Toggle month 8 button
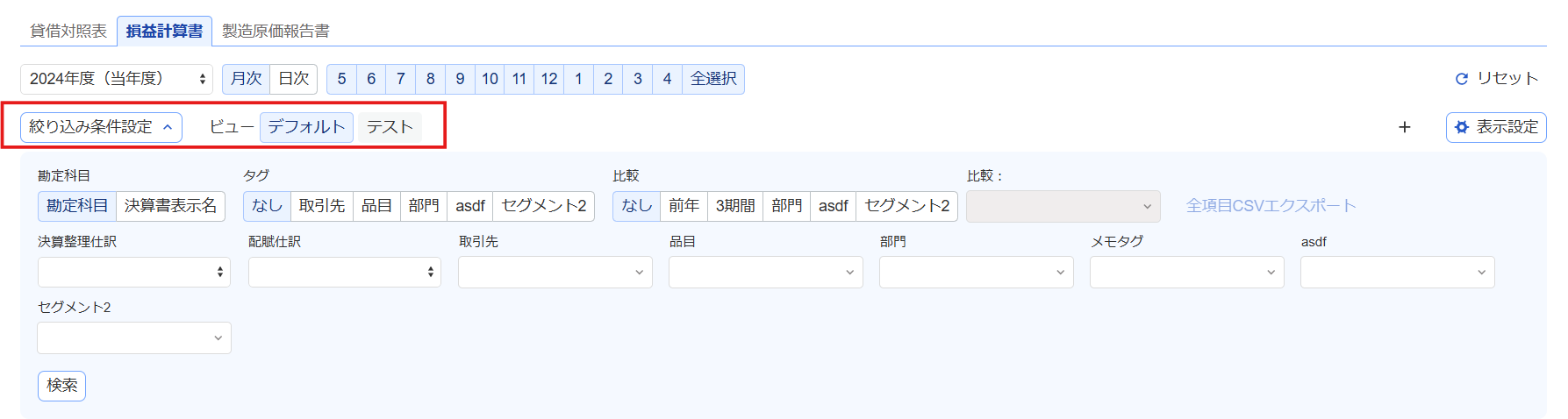Viewport: 1568px width, 419px height. coord(431,79)
